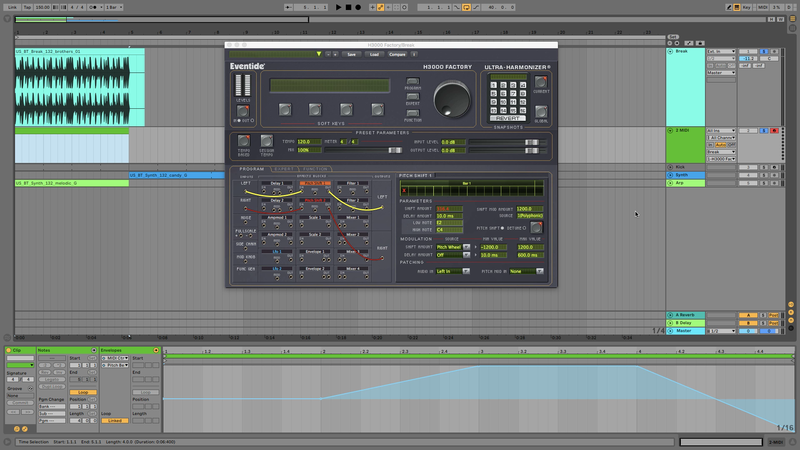Arm the transport Record button
Image resolution: width=800 pixels, height=450 pixels.
coord(358,7)
